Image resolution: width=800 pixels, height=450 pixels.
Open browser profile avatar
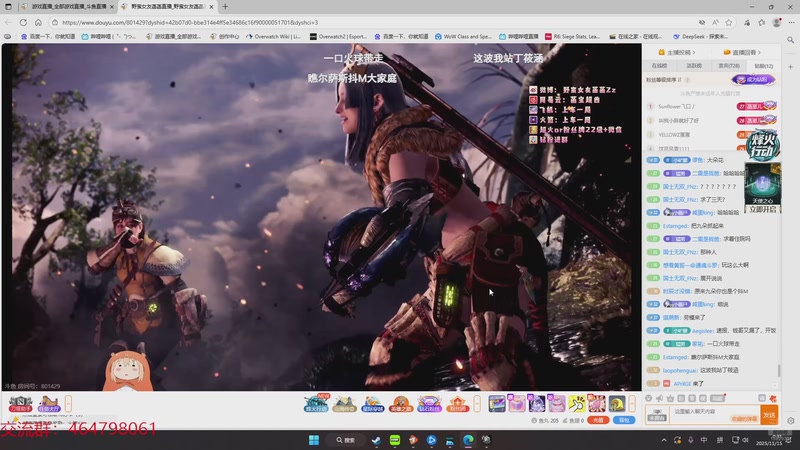[777, 22]
